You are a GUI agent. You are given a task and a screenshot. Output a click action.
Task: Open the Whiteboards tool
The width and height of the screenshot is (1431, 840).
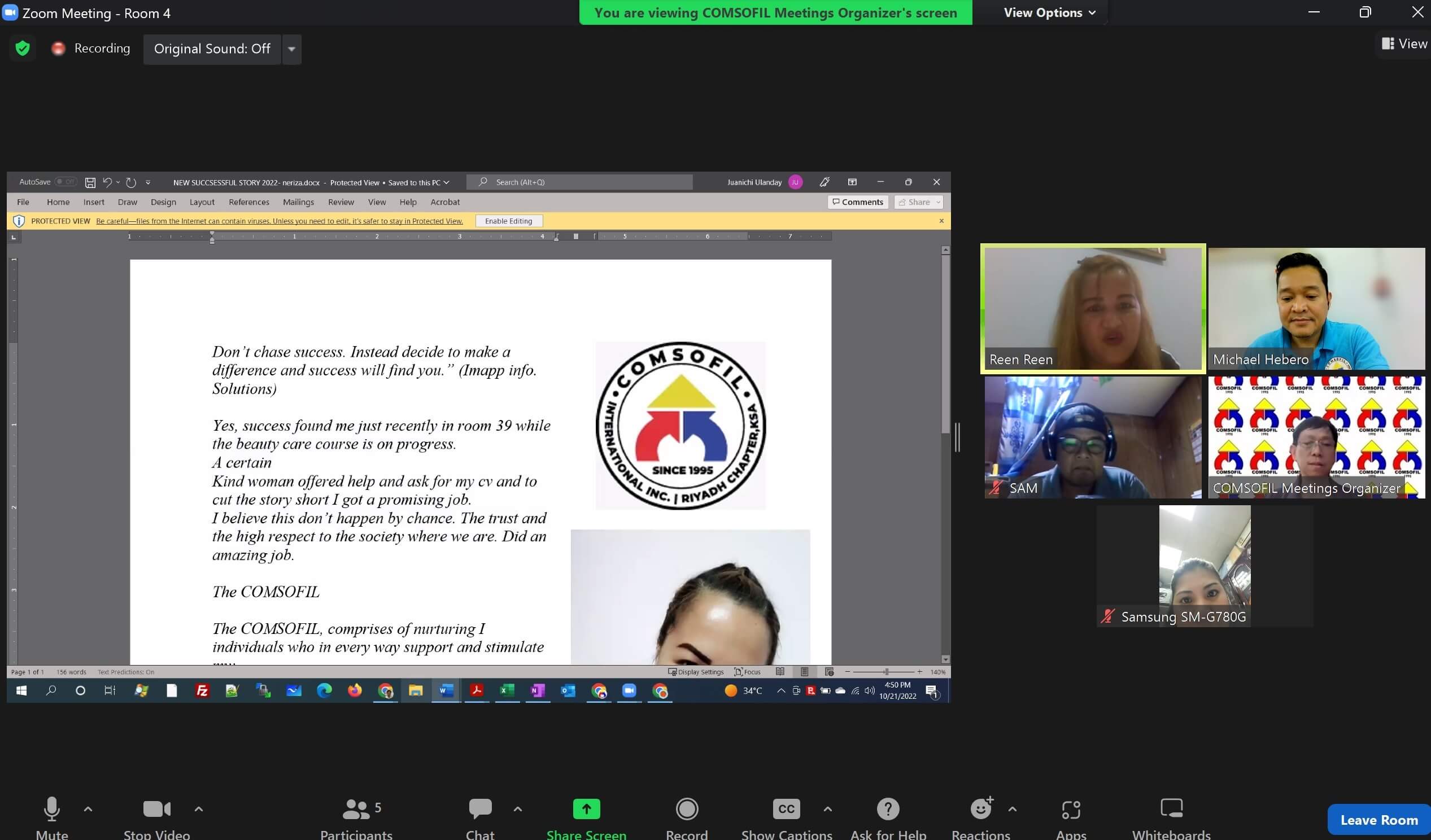1171,809
